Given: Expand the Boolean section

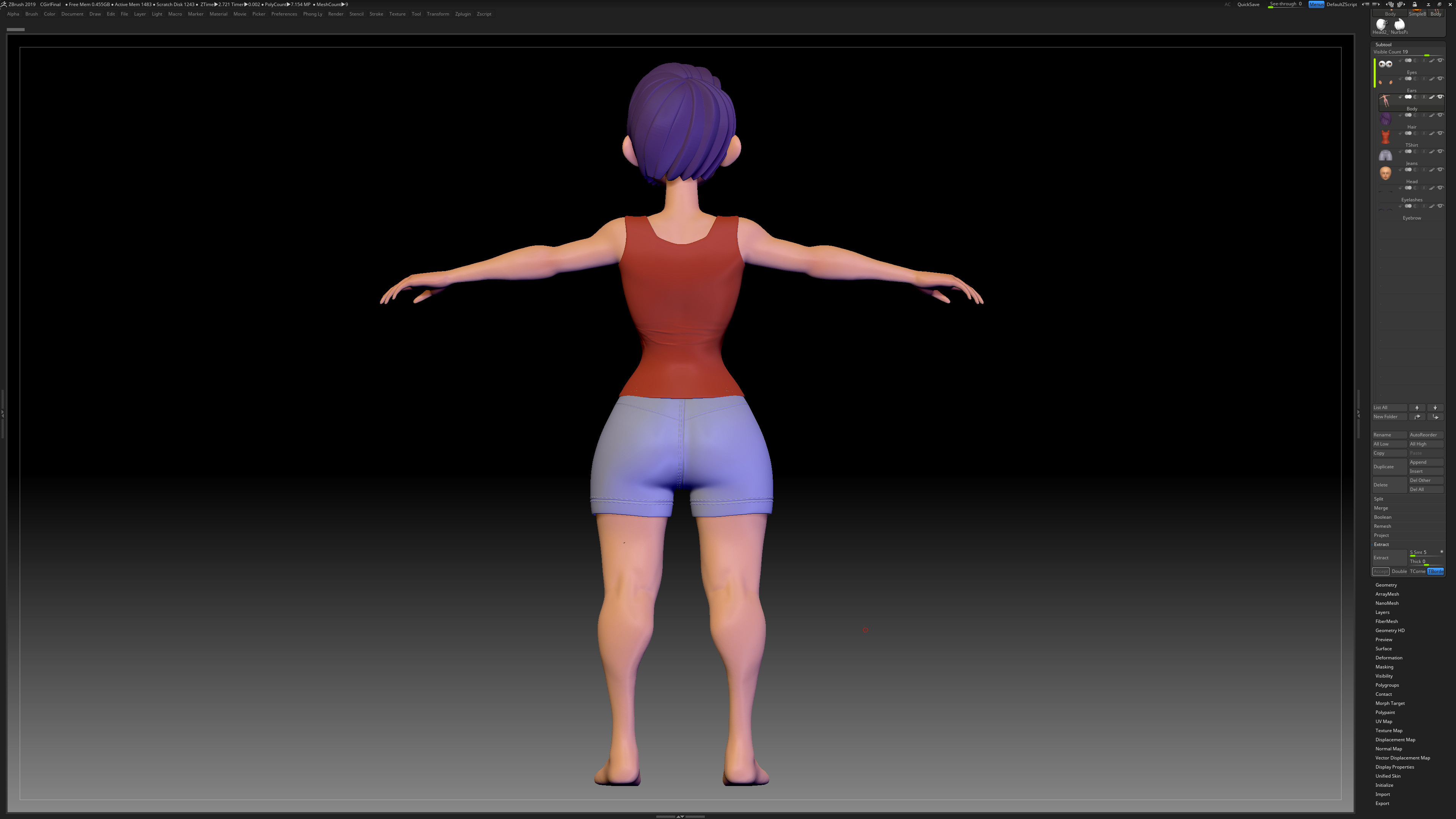Looking at the screenshot, I should [1382, 517].
